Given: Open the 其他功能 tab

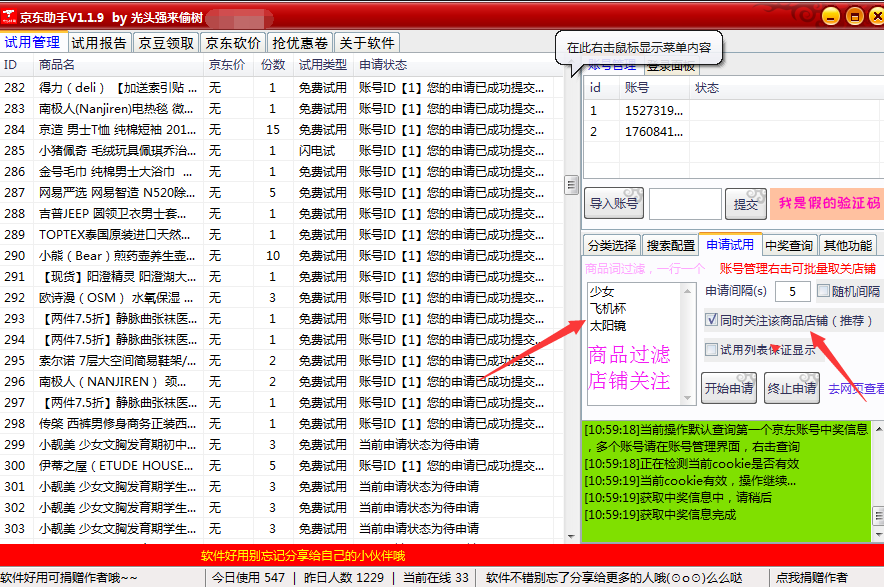Looking at the screenshot, I should pyautogui.click(x=847, y=245).
